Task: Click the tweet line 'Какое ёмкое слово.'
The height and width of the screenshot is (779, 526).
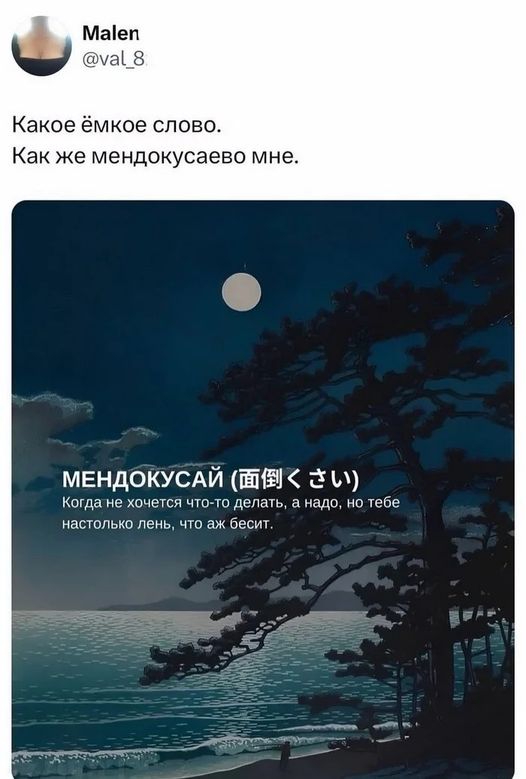Action: click(x=116, y=124)
